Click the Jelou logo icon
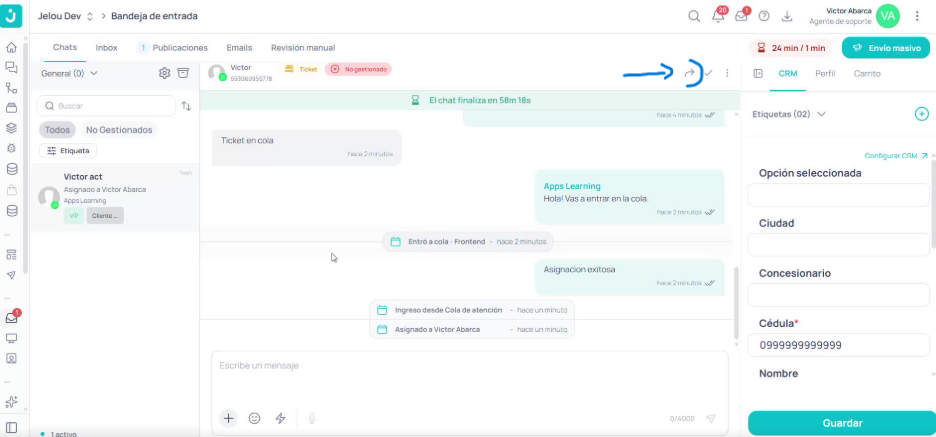 (x=11, y=16)
